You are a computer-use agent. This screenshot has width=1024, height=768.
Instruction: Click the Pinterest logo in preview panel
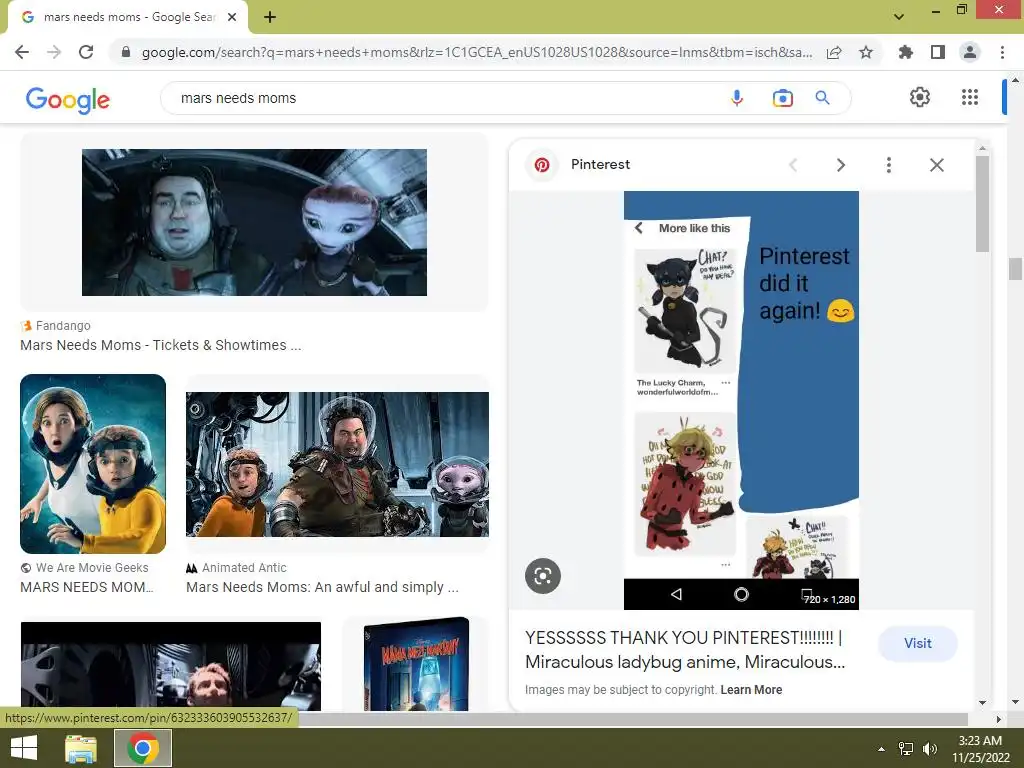pos(541,165)
